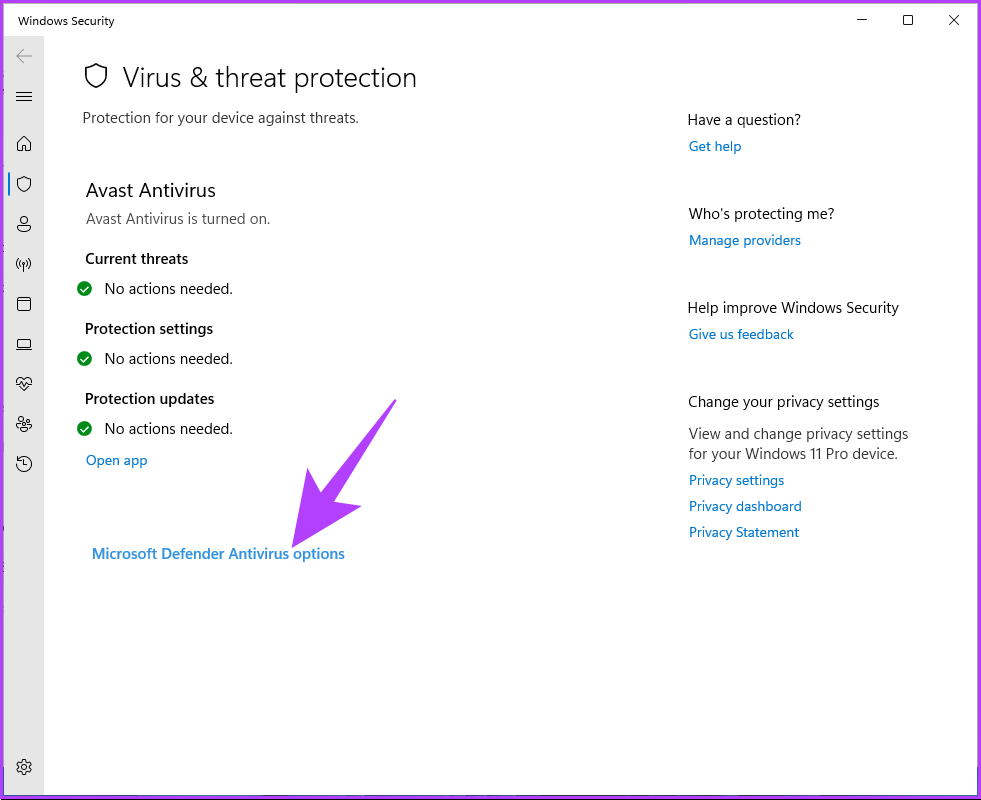The width and height of the screenshot is (981, 800).
Task: Open Protection history in the sidebar
Action: click(x=24, y=464)
